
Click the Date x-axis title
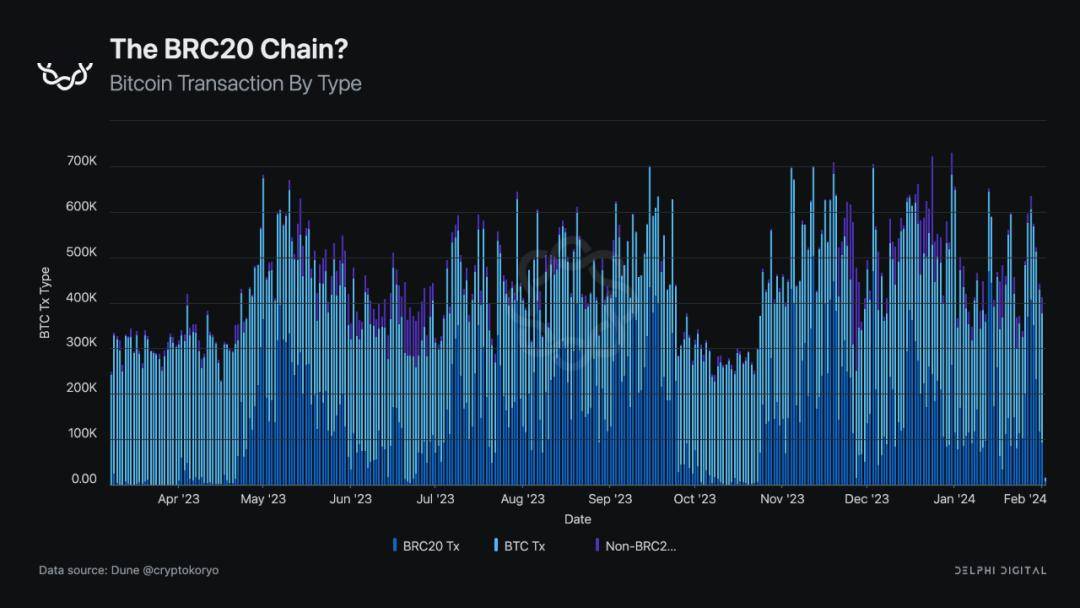pyautogui.click(x=578, y=519)
